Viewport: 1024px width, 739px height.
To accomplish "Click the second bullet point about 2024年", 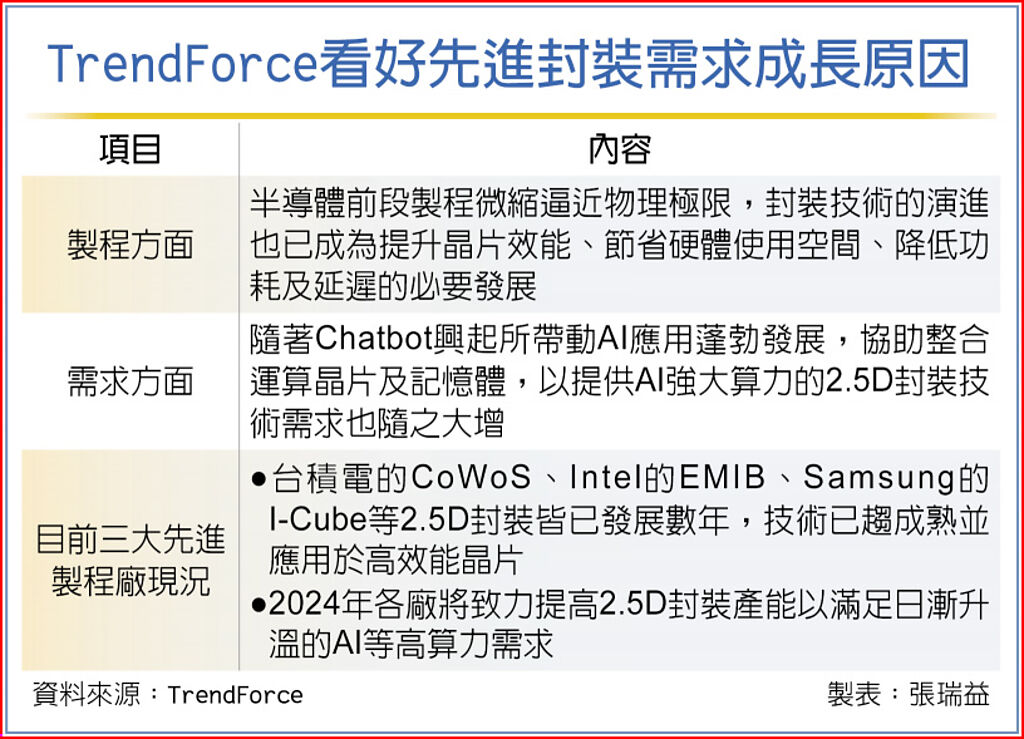I will (x=619, y=624).
